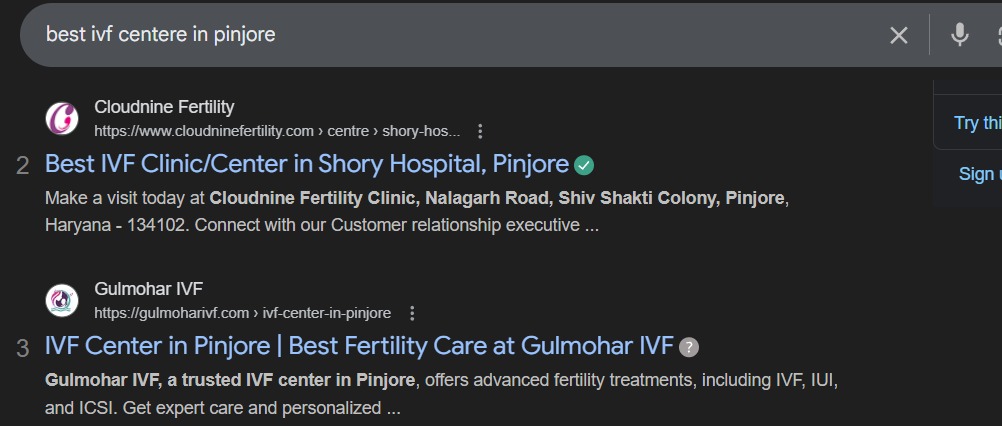1002x426 pixels.
Task: Click the cloudninefertility.com URL breadcrumb
Action: coord(277,131)
